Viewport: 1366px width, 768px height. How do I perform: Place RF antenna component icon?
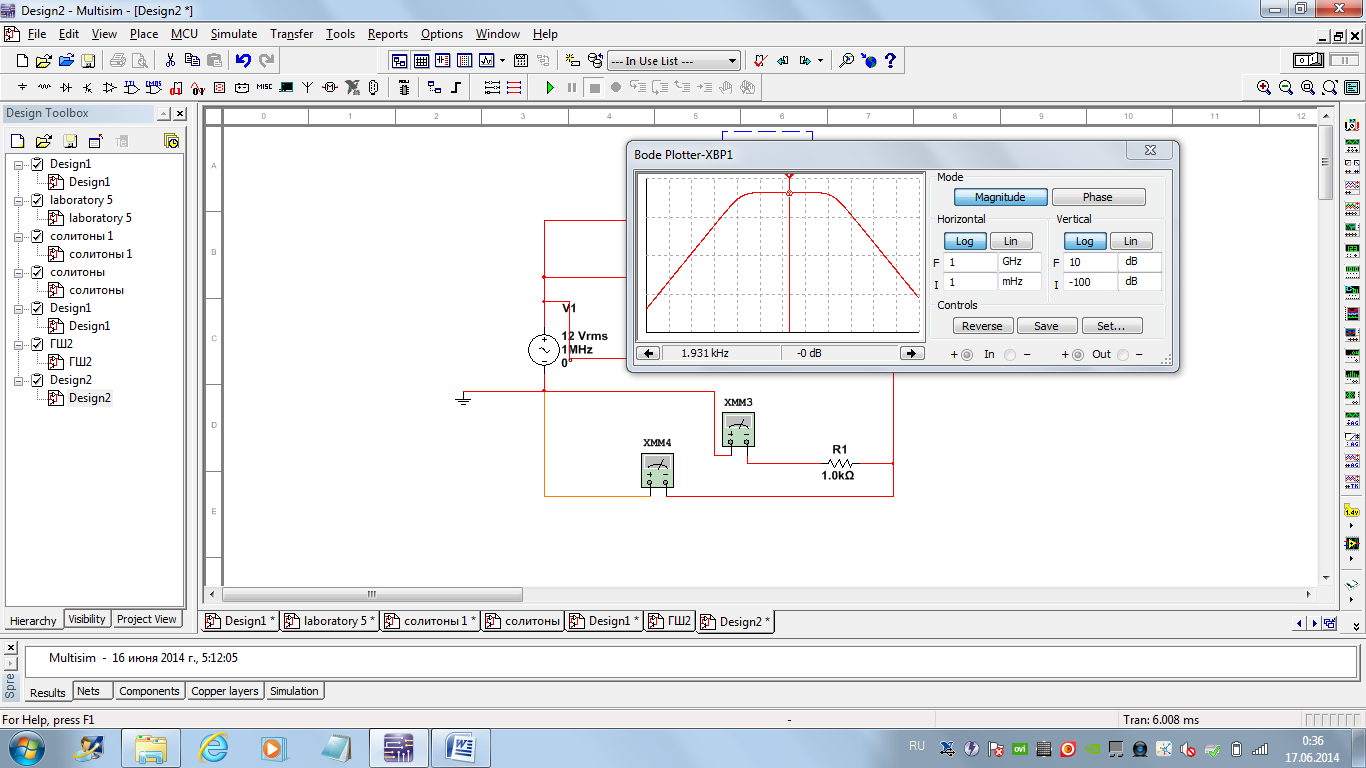coord(308,88)
